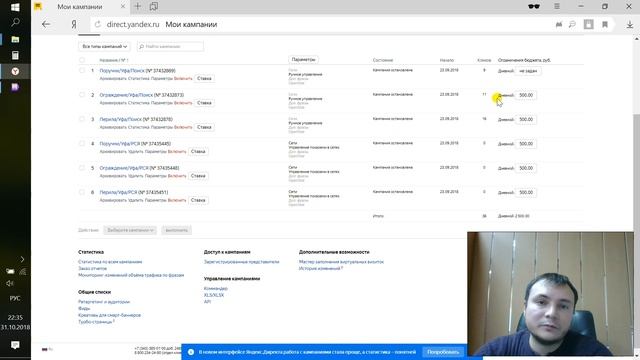Screen dimensions: 640x360
Task: Click the bookmark flag icon in address bar
Action: pos(605,24)
